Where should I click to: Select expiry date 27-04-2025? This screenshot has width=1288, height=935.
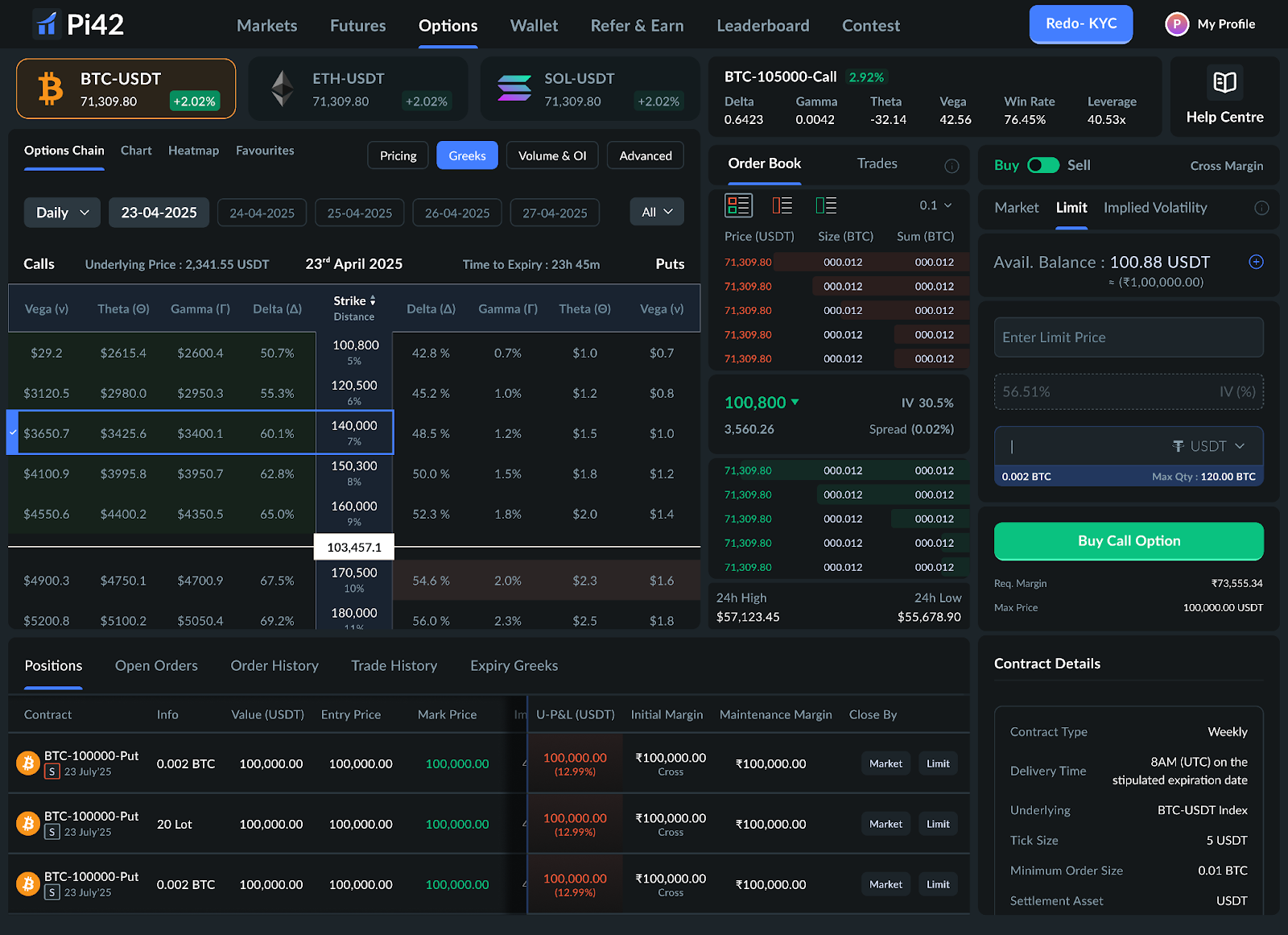pyautogui.click(x=555, y=213)
